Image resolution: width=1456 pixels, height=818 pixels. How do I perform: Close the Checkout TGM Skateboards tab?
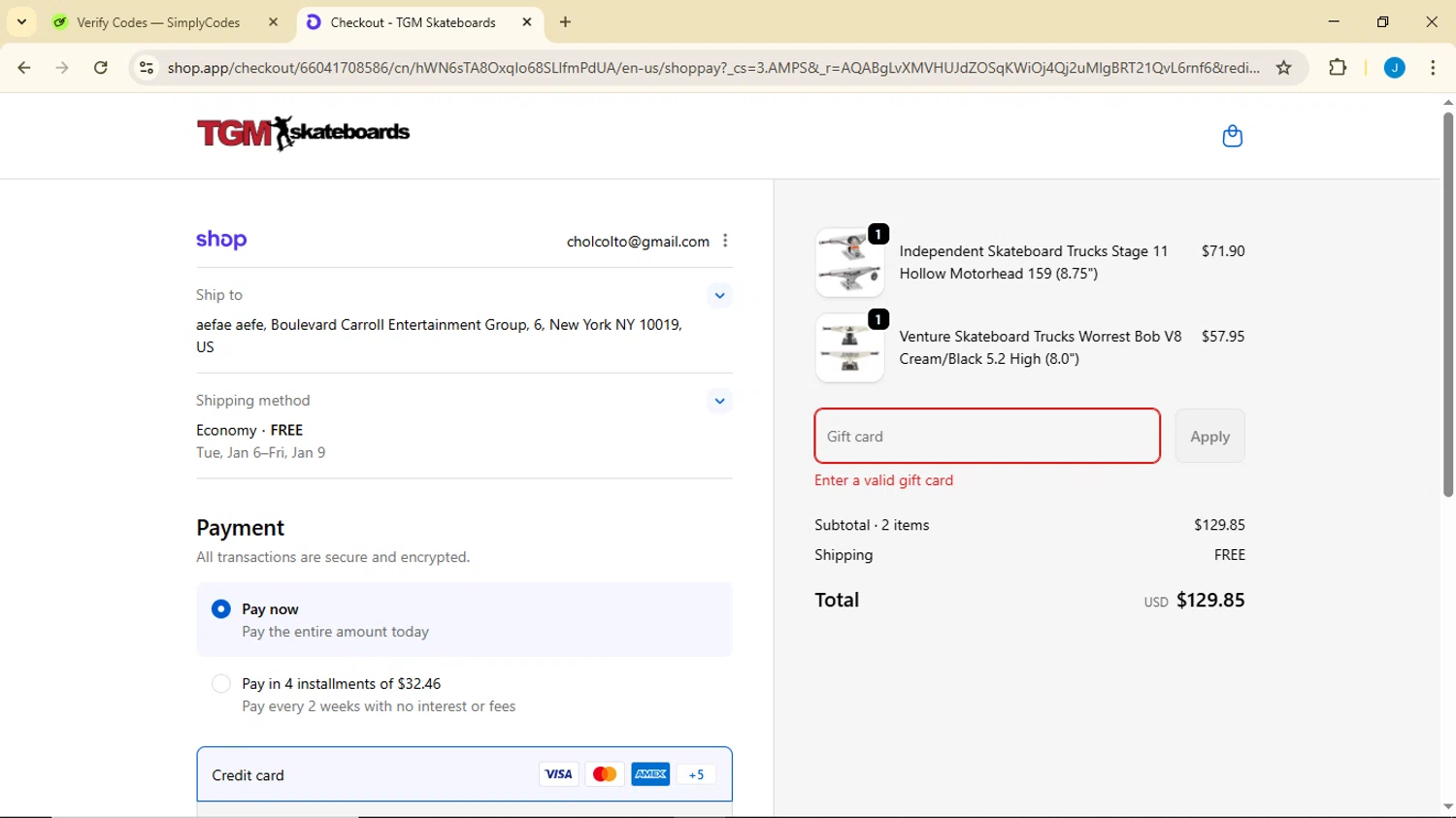click(527, 22)
